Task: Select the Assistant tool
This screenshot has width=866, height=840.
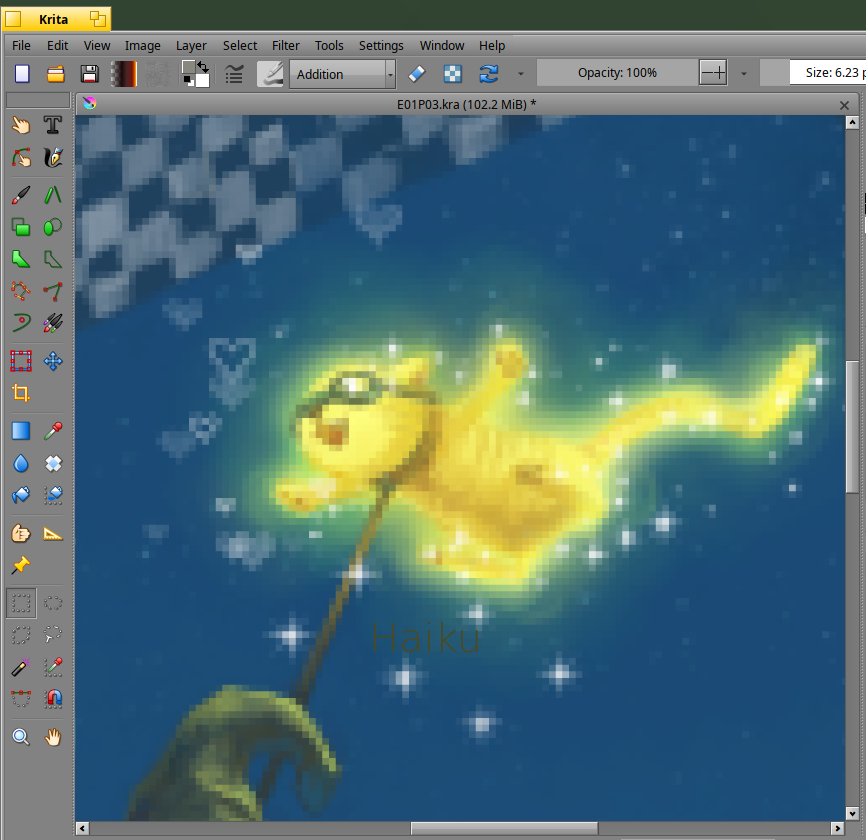Action: point(21,533)
